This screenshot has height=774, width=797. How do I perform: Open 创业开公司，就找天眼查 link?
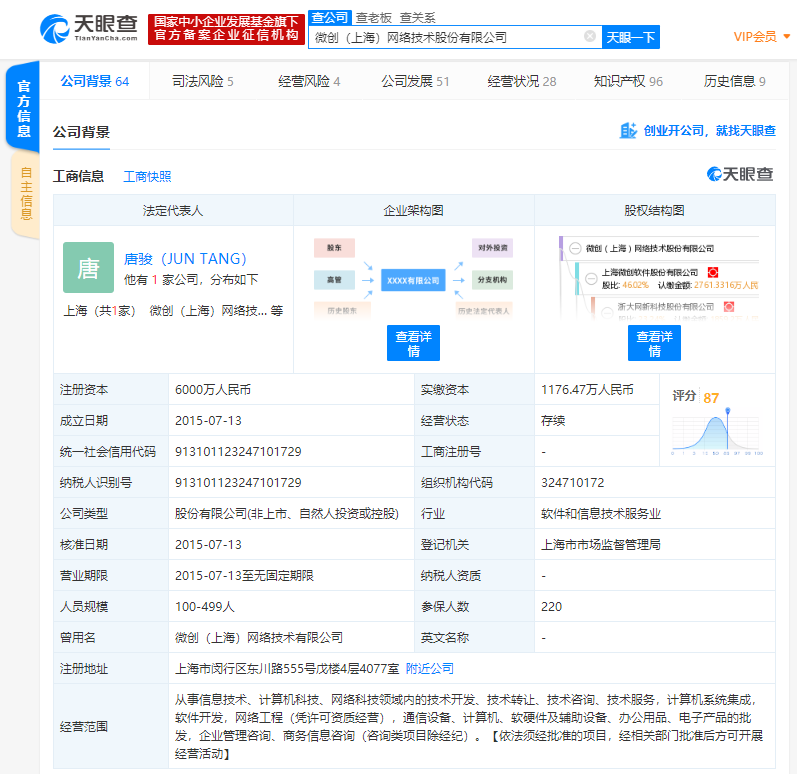coord(710,131)
